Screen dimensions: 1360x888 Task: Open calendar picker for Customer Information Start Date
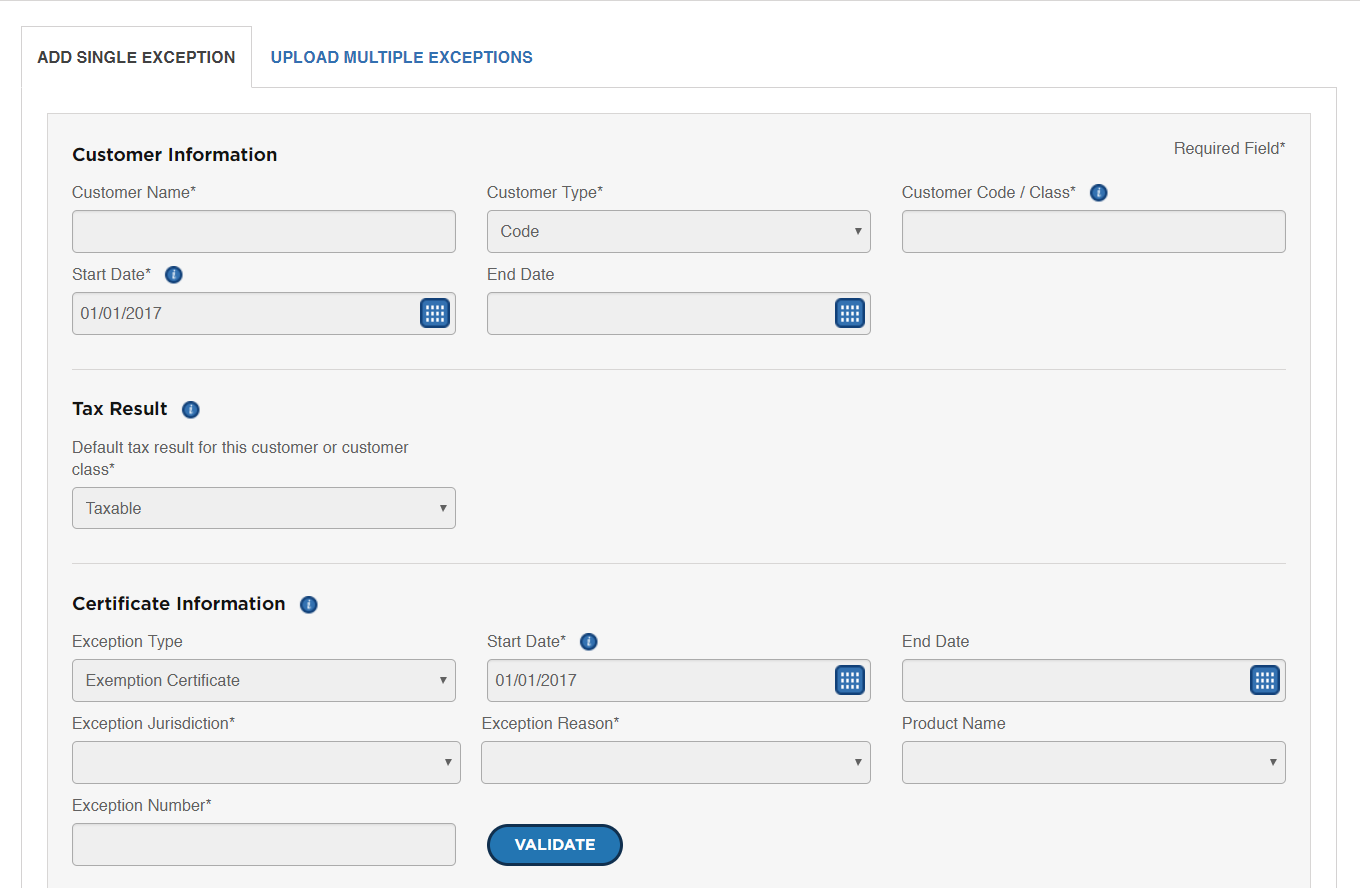pyautogui.click(x=434, y=313)
